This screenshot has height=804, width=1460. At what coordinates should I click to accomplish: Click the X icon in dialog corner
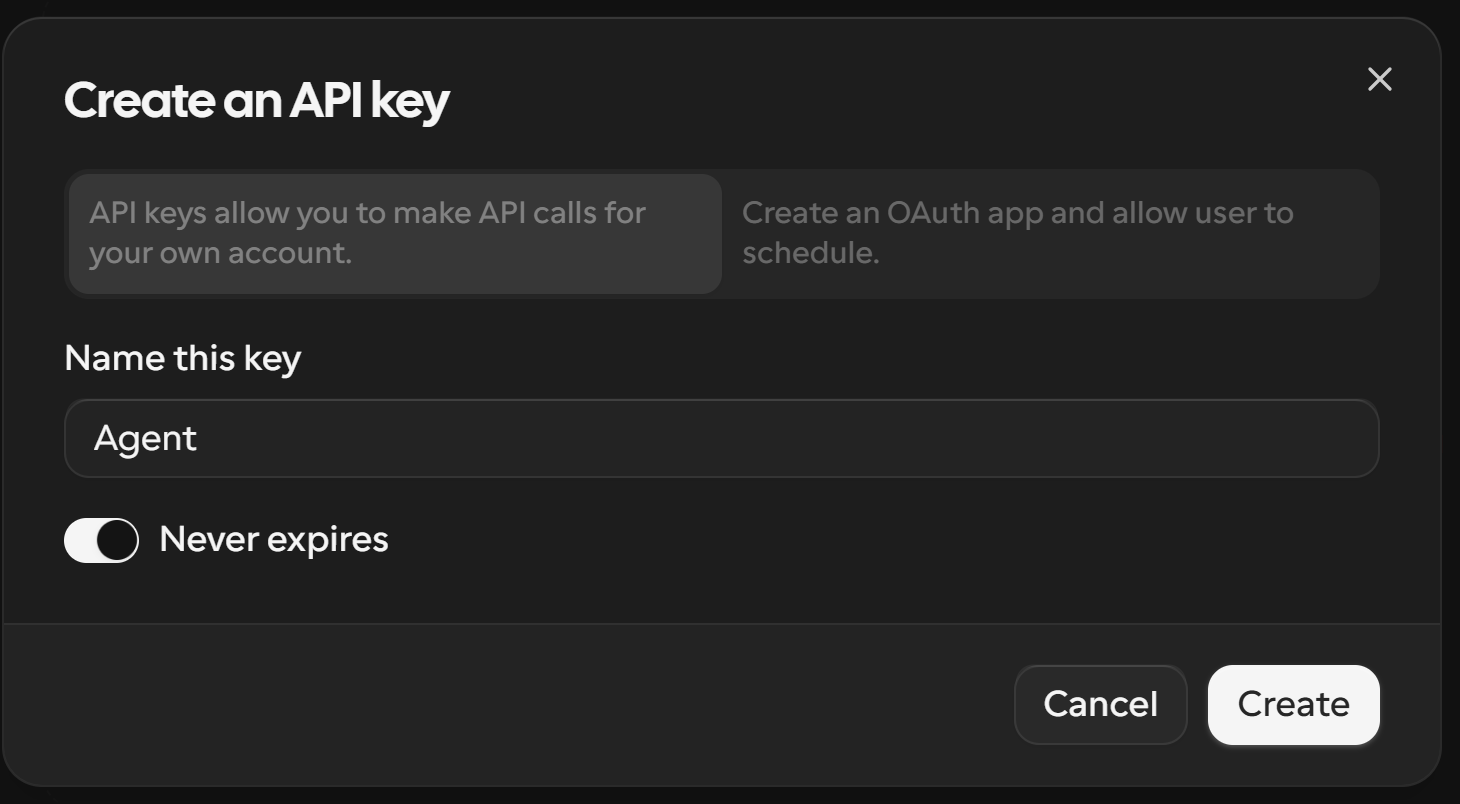pyautogui.click(x=1379, y=79)
